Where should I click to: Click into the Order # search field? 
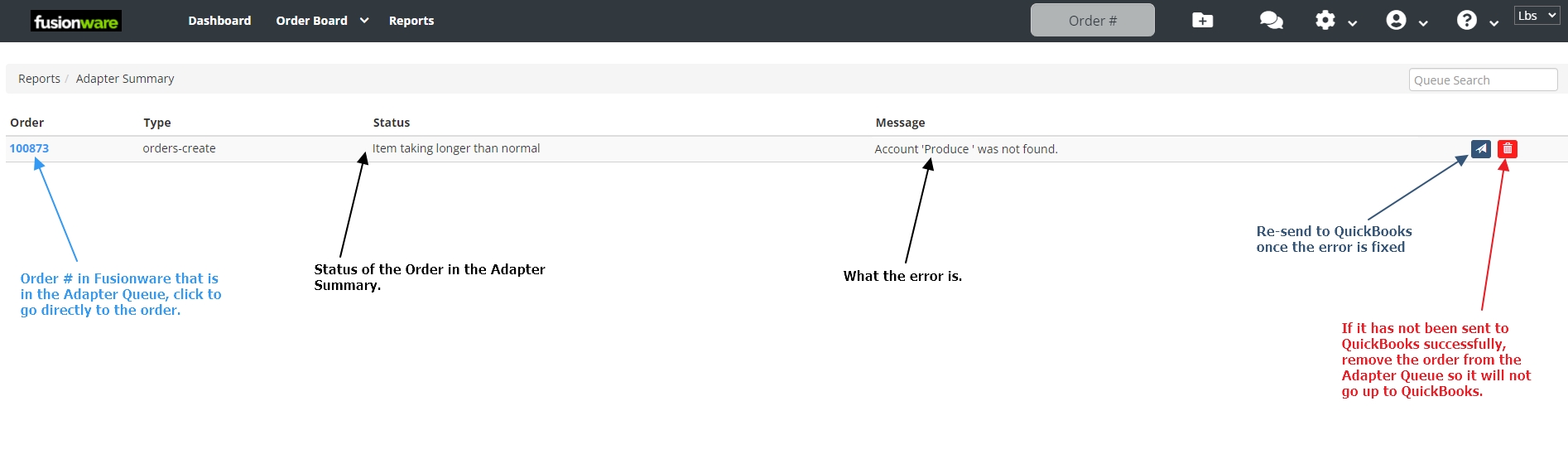[x=1092, y=21]
